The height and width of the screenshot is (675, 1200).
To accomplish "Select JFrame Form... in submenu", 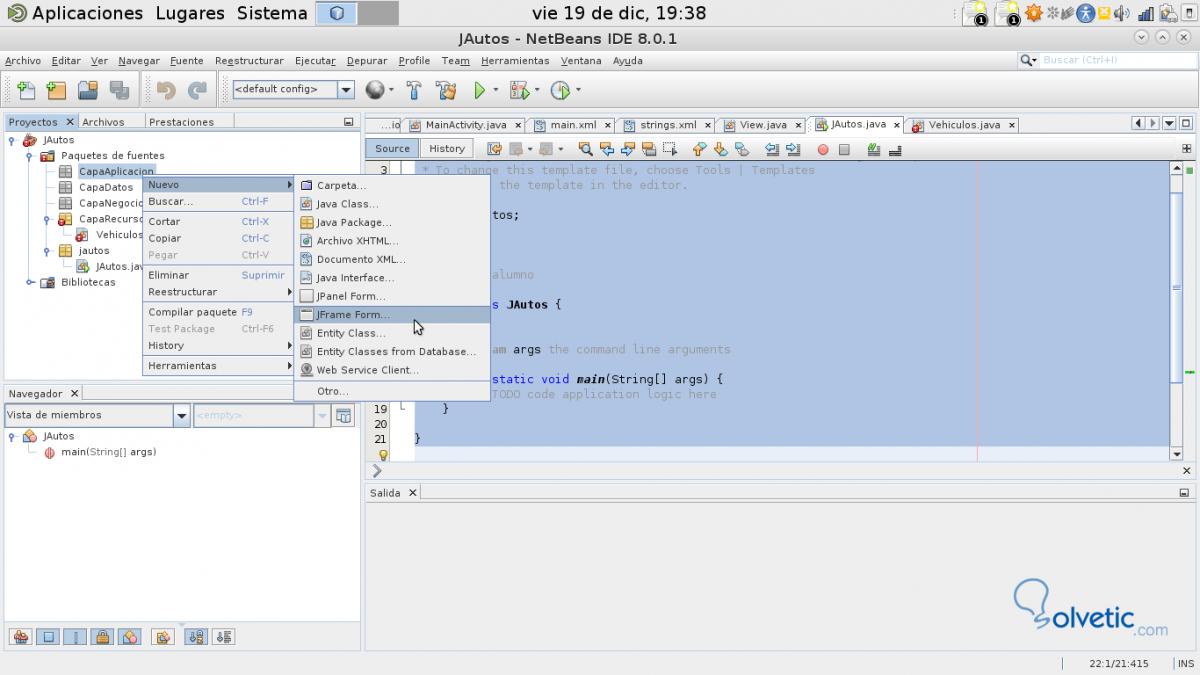I will tap(391, 315).
